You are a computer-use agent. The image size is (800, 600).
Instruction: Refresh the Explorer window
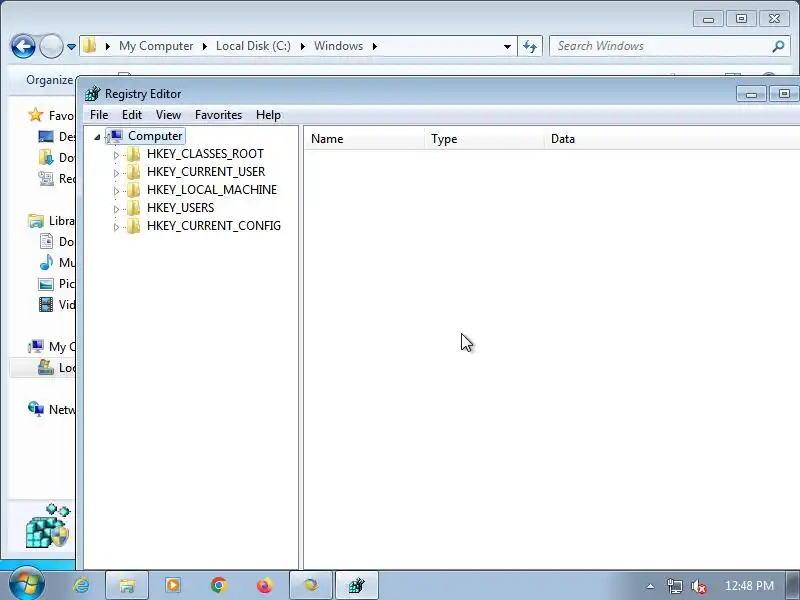(530, 46)
